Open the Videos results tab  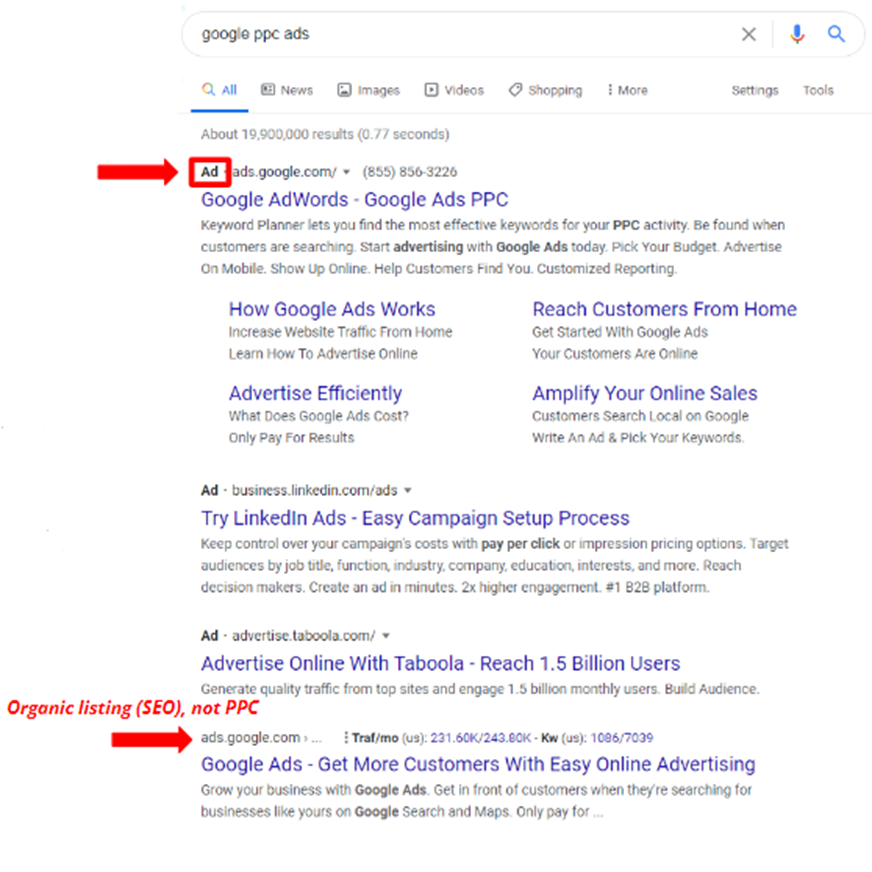454,90
